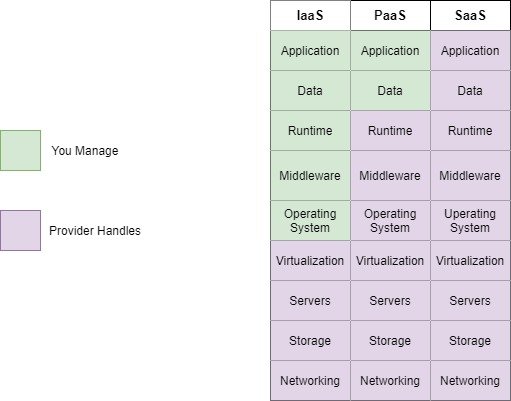Click the Runtime cell in SaaS column

(x=470, y=131)
